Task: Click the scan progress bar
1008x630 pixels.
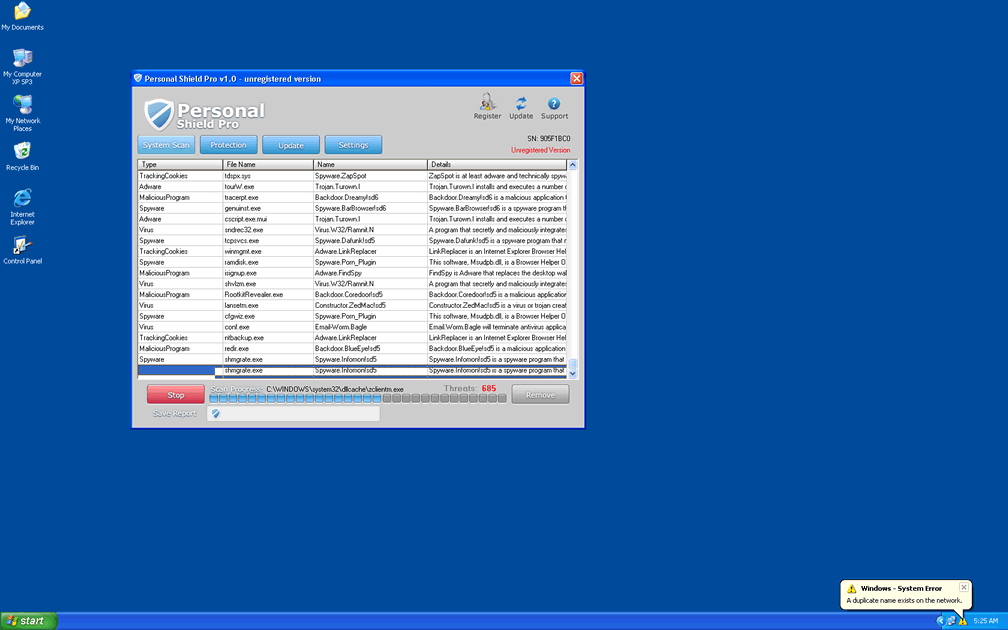Action: [358, 398]
